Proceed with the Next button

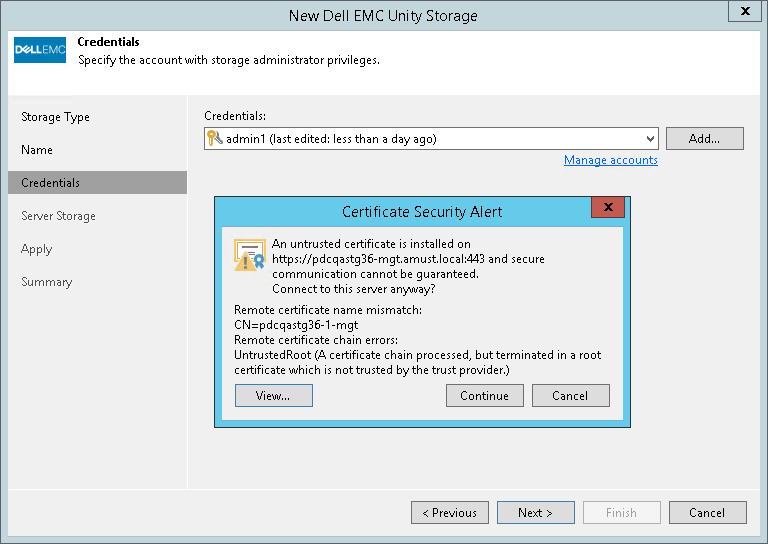point(535,513)
